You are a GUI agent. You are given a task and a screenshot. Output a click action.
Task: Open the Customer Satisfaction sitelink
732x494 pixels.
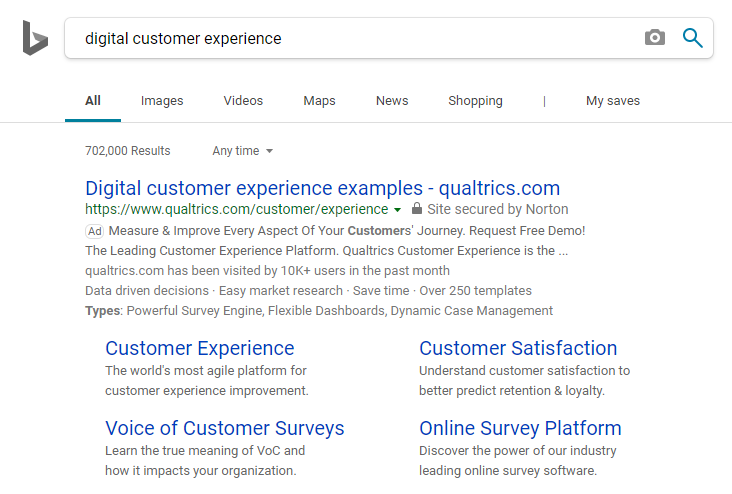518,348
